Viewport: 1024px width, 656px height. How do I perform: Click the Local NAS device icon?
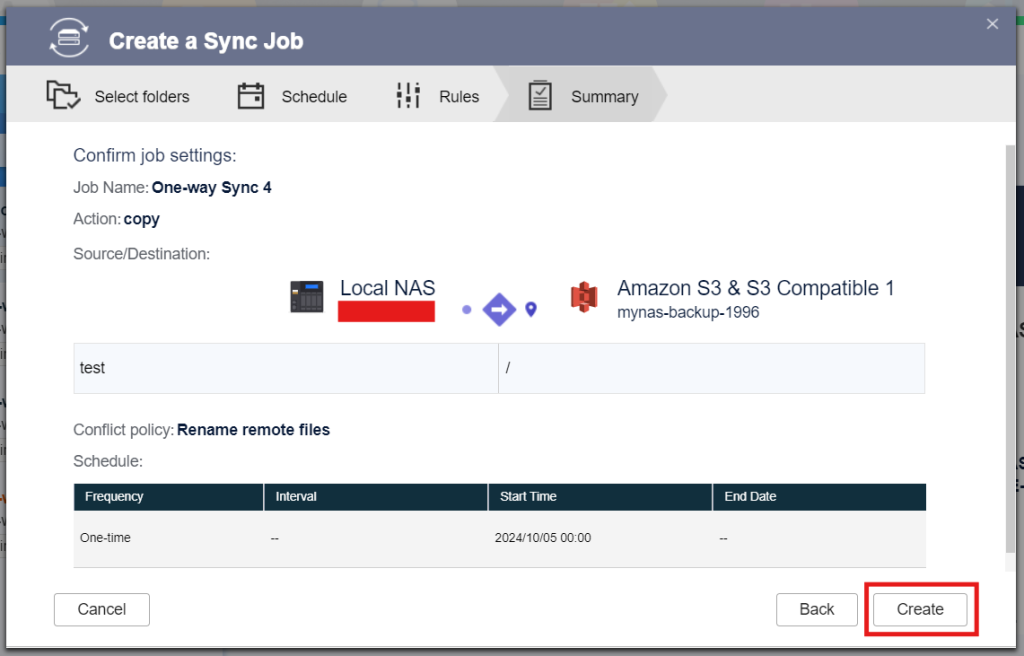pyautogui.click(x=307, y=297)
